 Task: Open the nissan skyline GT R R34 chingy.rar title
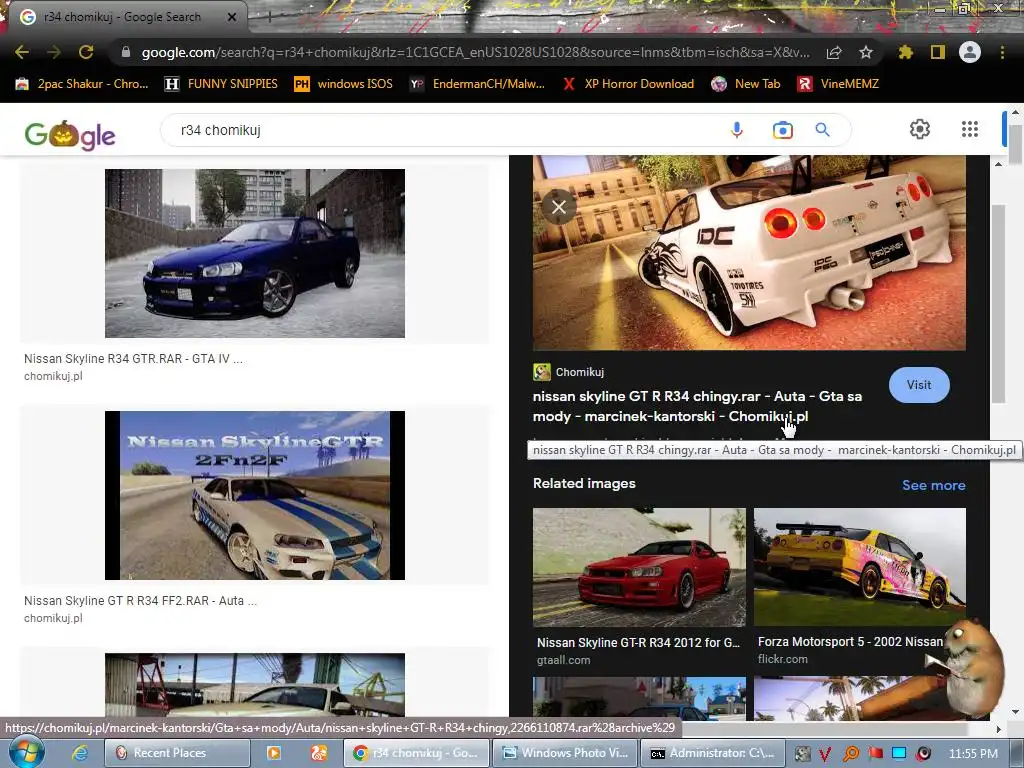pos(697,406)
